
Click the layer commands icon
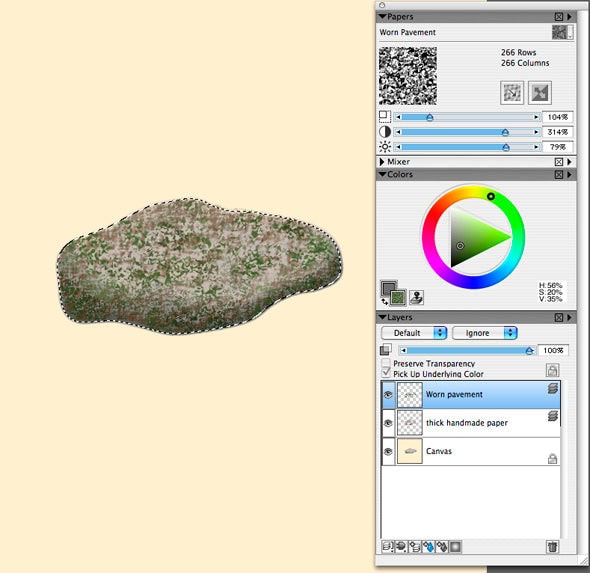[x=387, y=546]
